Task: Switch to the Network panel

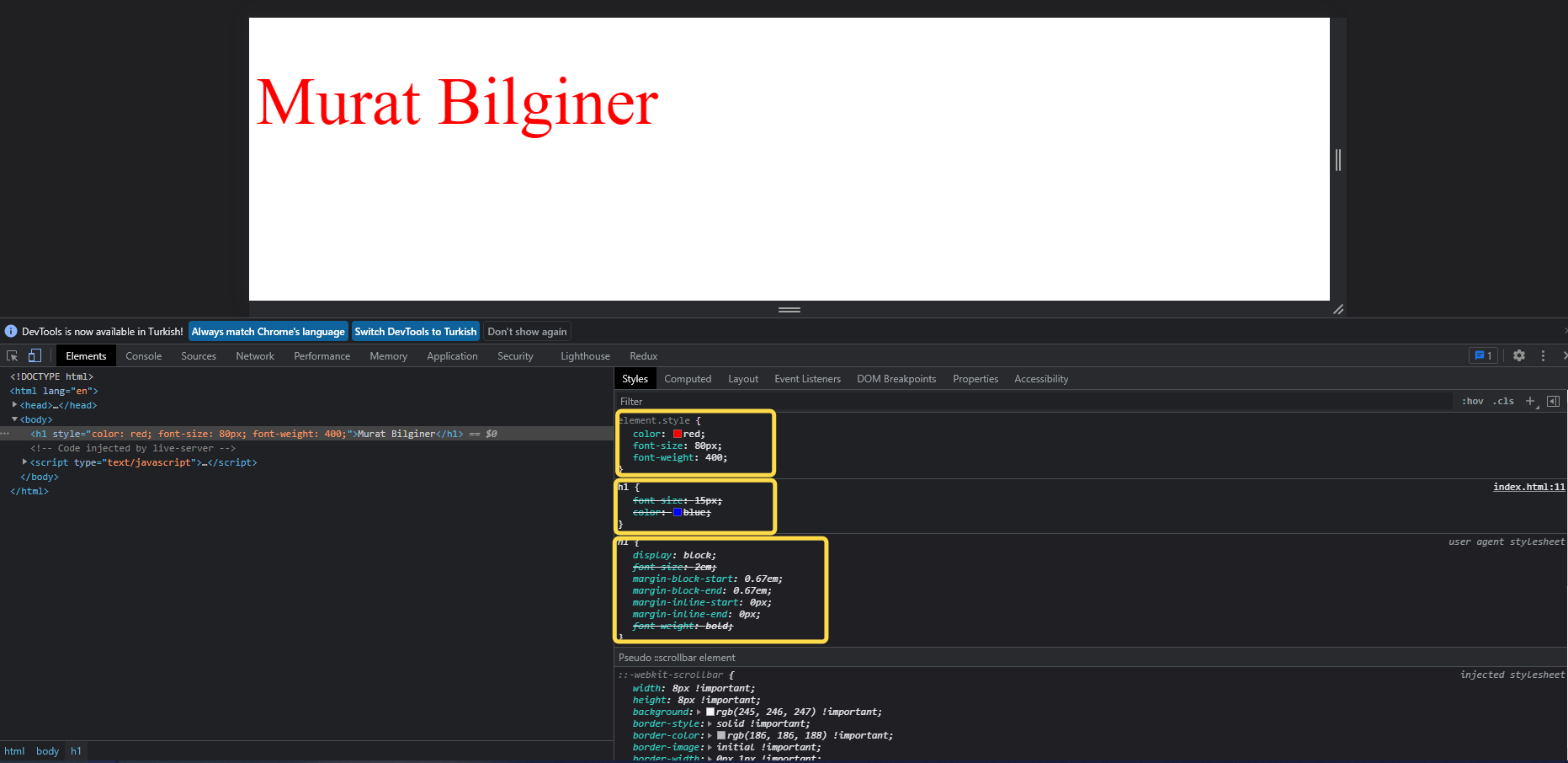Action: coord(255,355)
